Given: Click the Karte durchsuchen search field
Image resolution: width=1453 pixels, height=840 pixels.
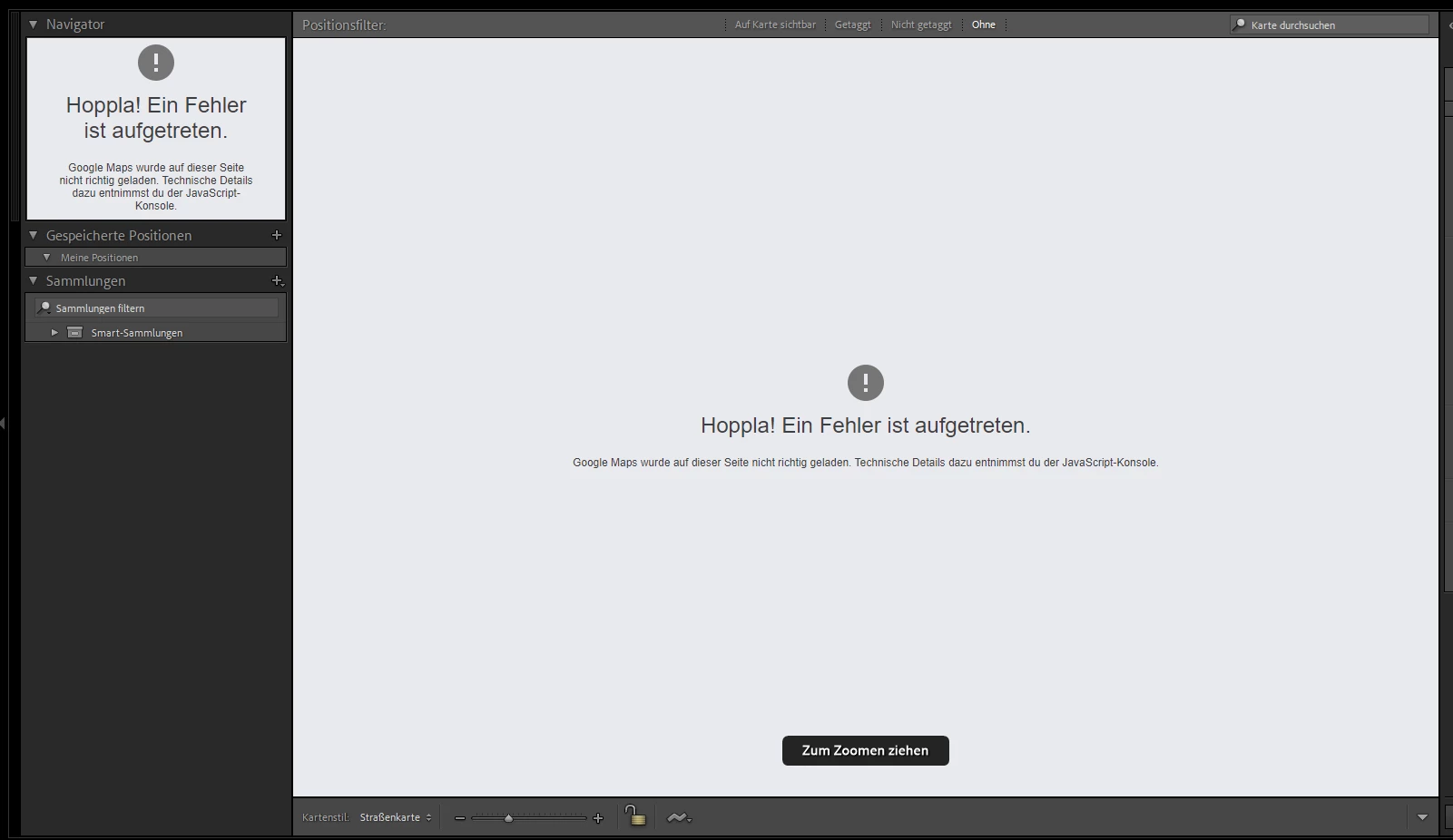Looking at the screenshot, I should pyautogui.click(x=1330, y=25).
